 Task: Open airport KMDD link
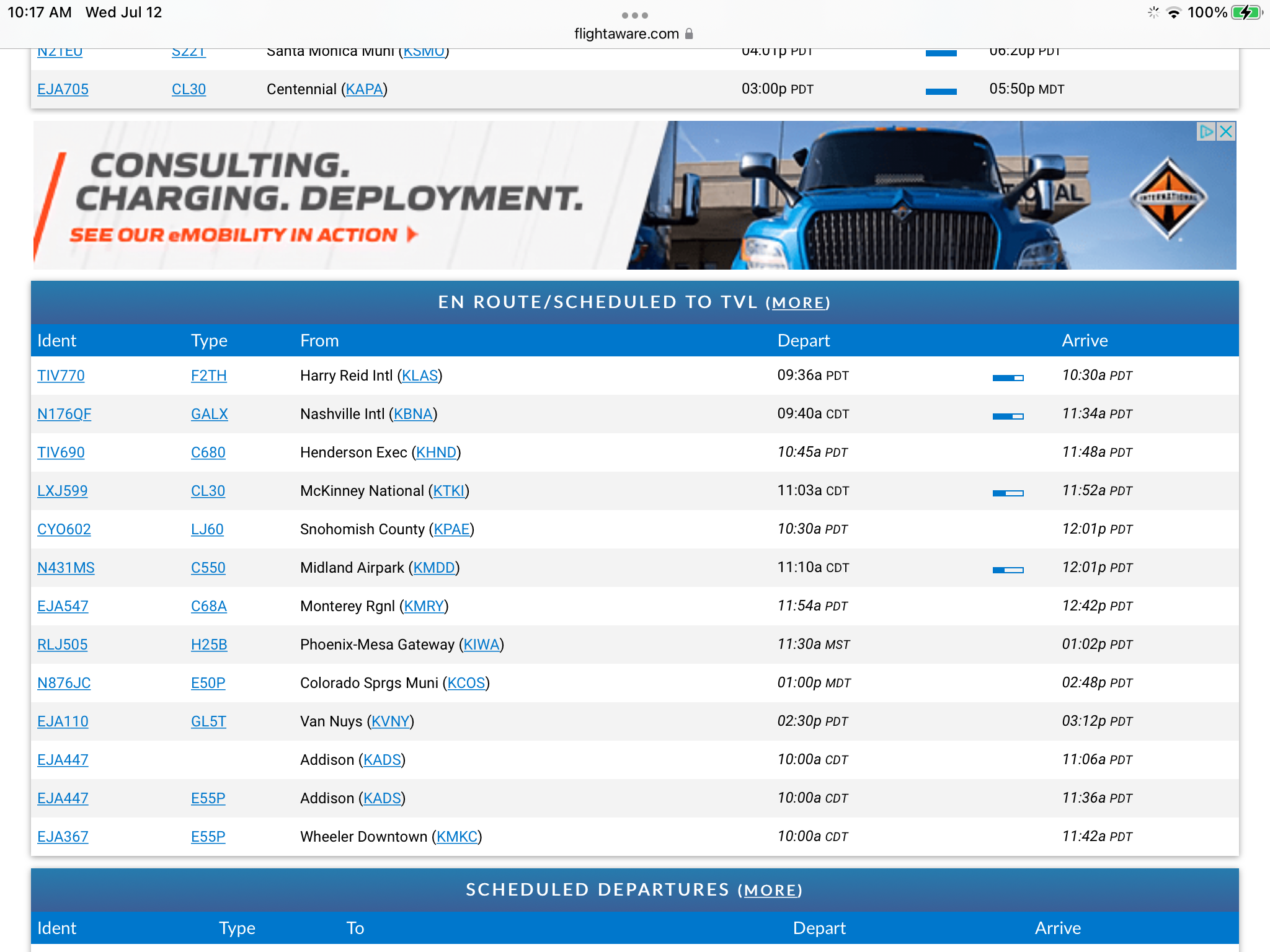pos(434,568)
